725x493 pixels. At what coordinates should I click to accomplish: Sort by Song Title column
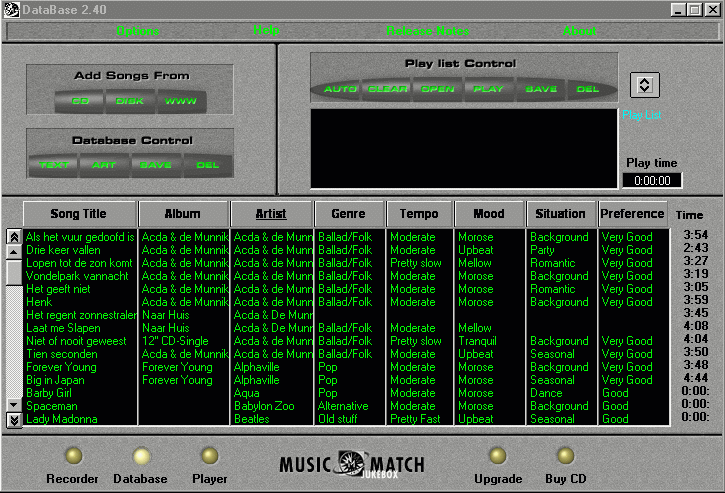[80, 214]
